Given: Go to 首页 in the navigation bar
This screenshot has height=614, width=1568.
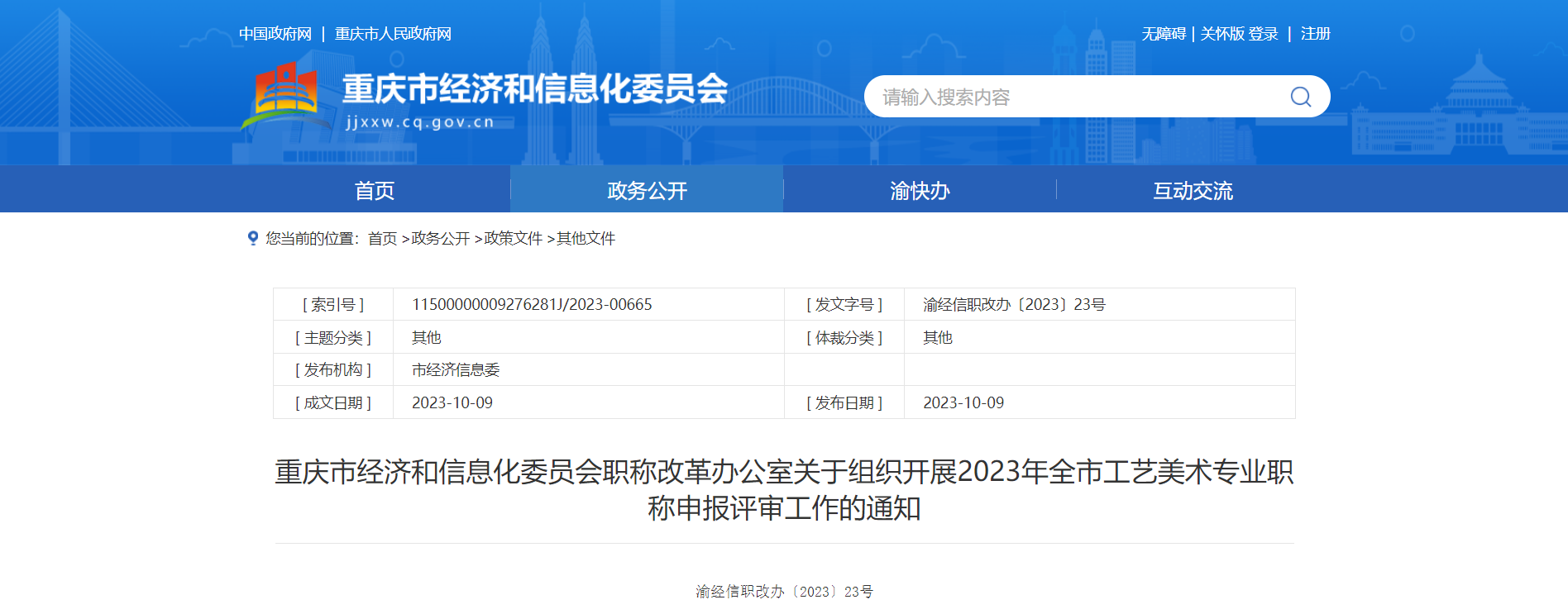Looking at the screenshot, I should (x=374, y=190).
